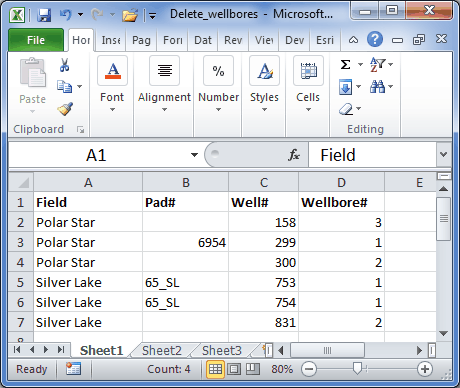Open the Page Layout ribbon tab

(141, 40)
